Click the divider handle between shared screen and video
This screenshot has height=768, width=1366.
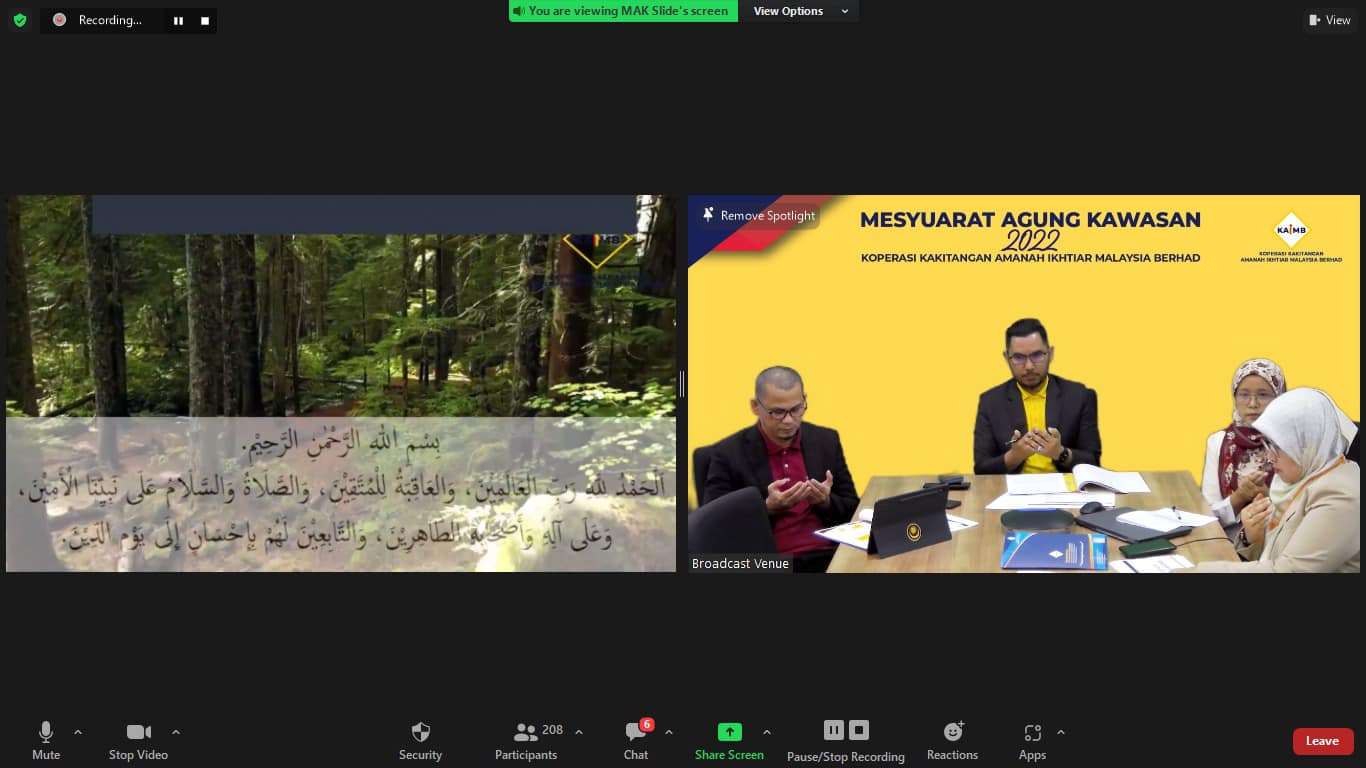[x=682, y=383]
